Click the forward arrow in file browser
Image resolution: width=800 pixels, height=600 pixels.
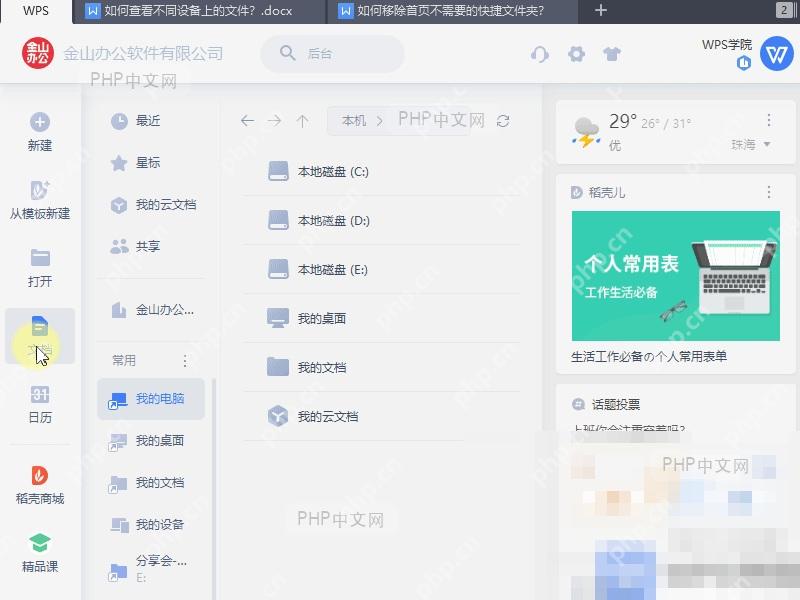[274, 121]
